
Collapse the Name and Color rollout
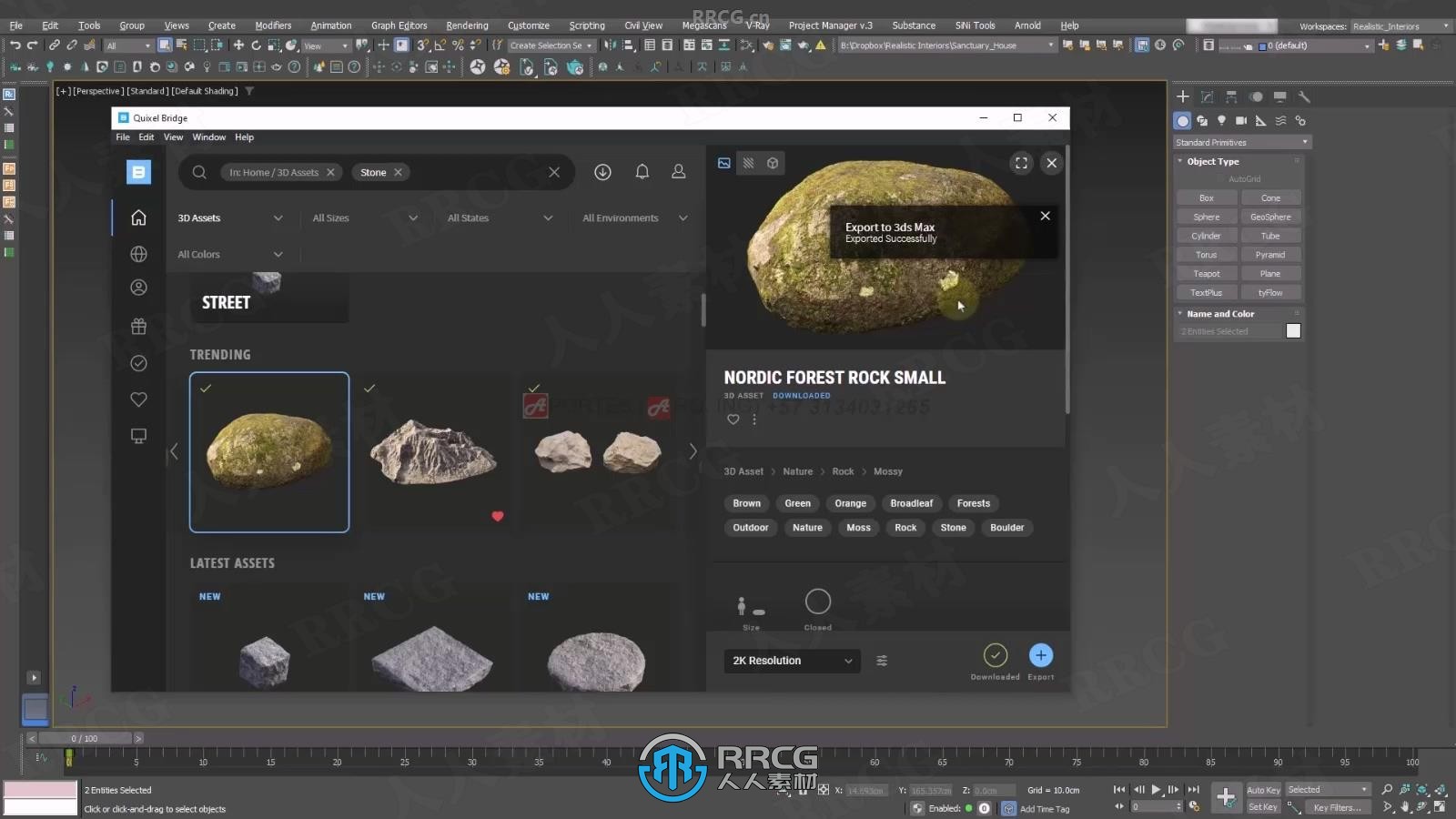pyautogui.click(x=1220, y=314)
